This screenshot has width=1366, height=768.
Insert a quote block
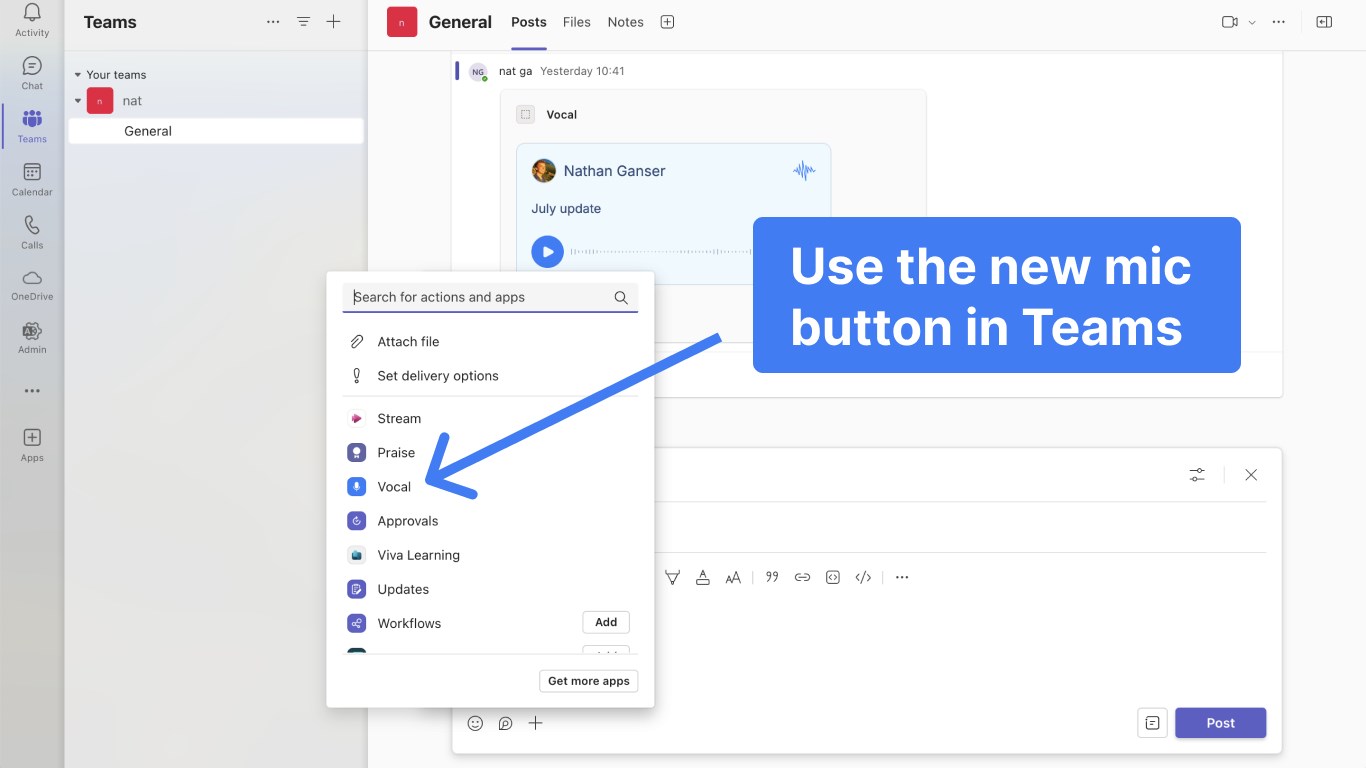(772, 577)
